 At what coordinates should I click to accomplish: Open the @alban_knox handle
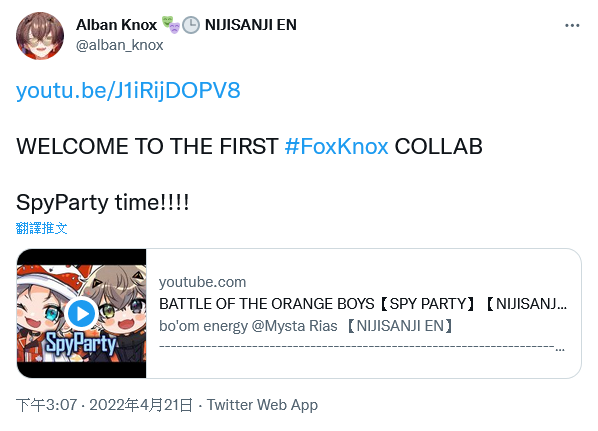click(x=119, y=45)
